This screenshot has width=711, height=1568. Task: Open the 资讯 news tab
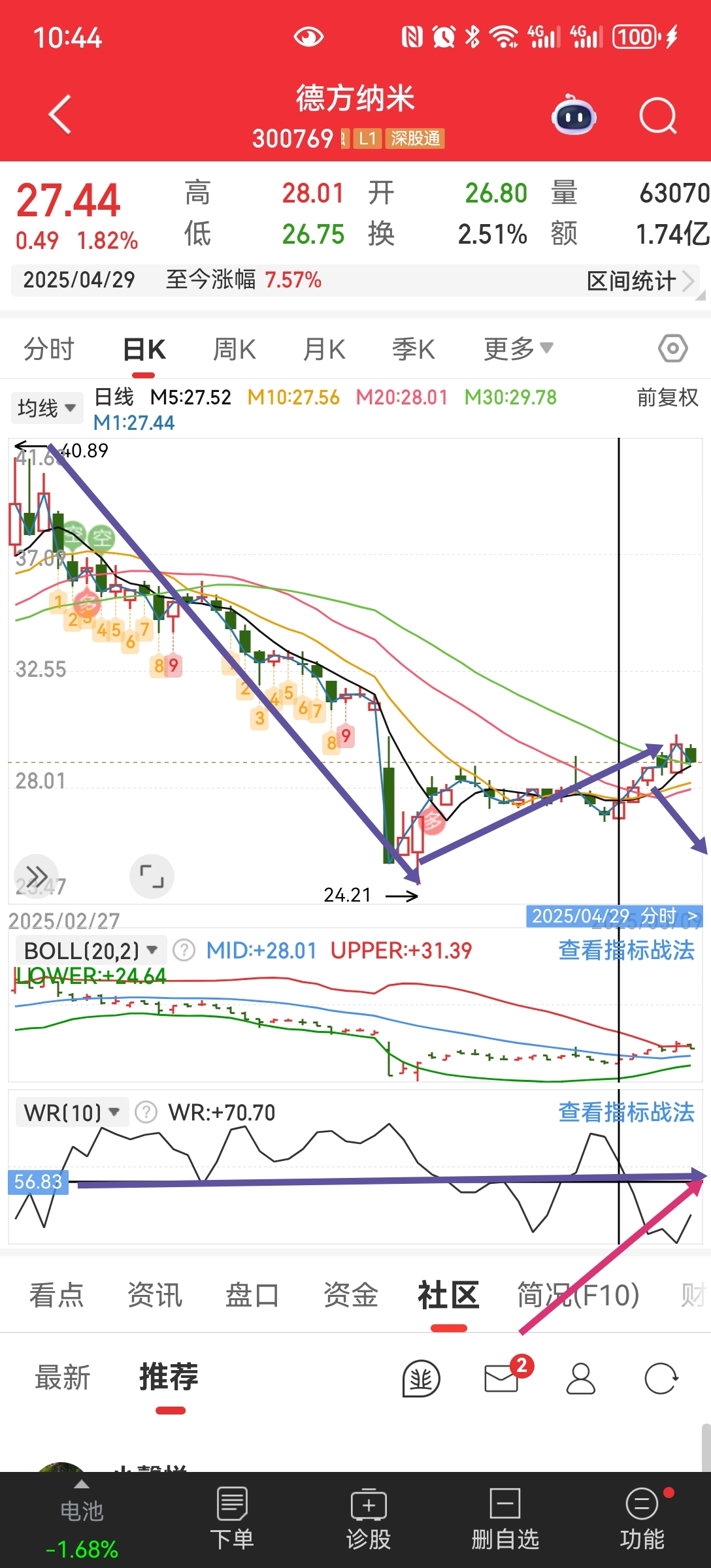(x=155, y=1295)
